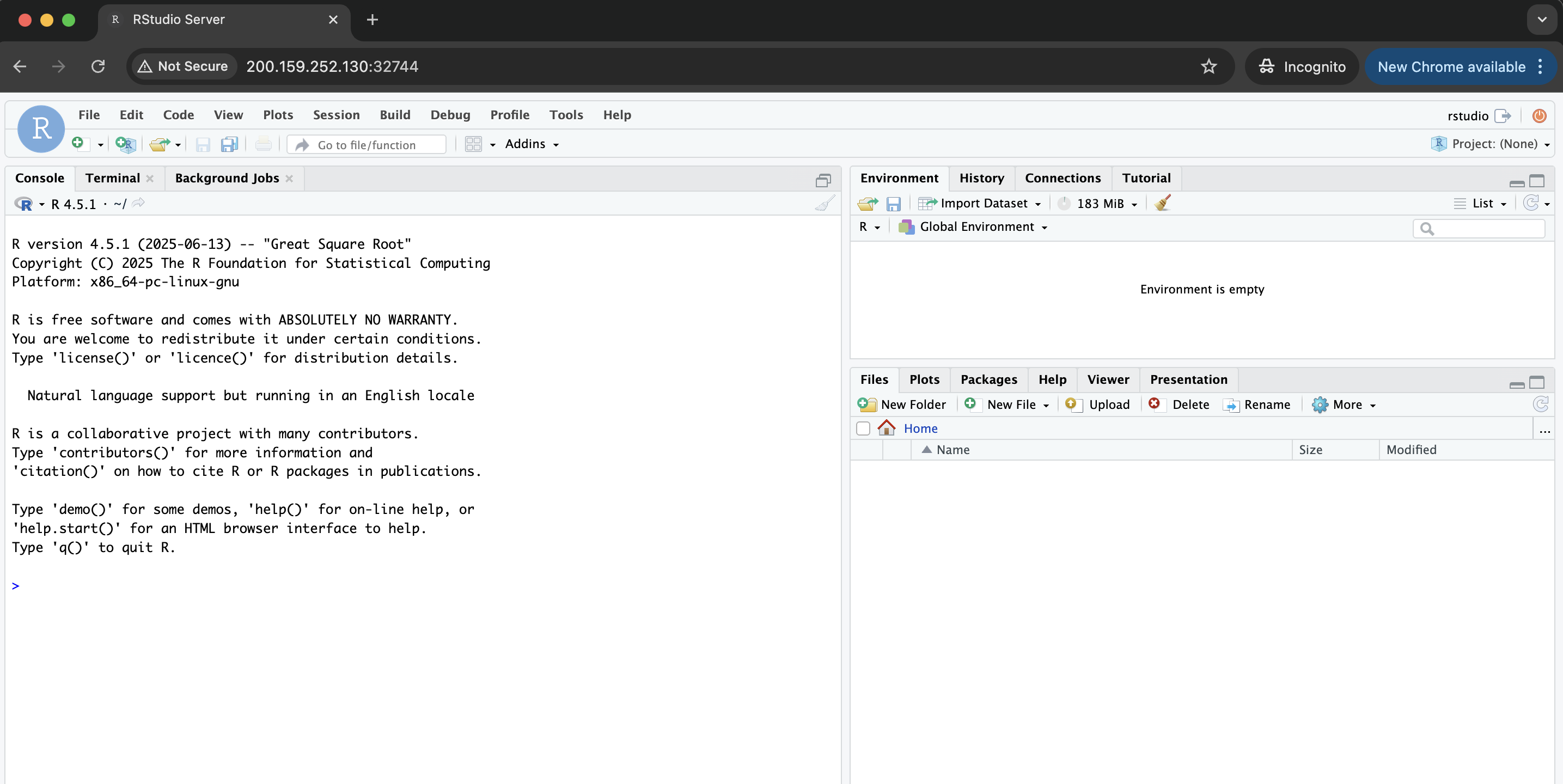Clear console with the broom icon
The height and width of the screenshot is (784, 1563).
[x=825, y=203]
